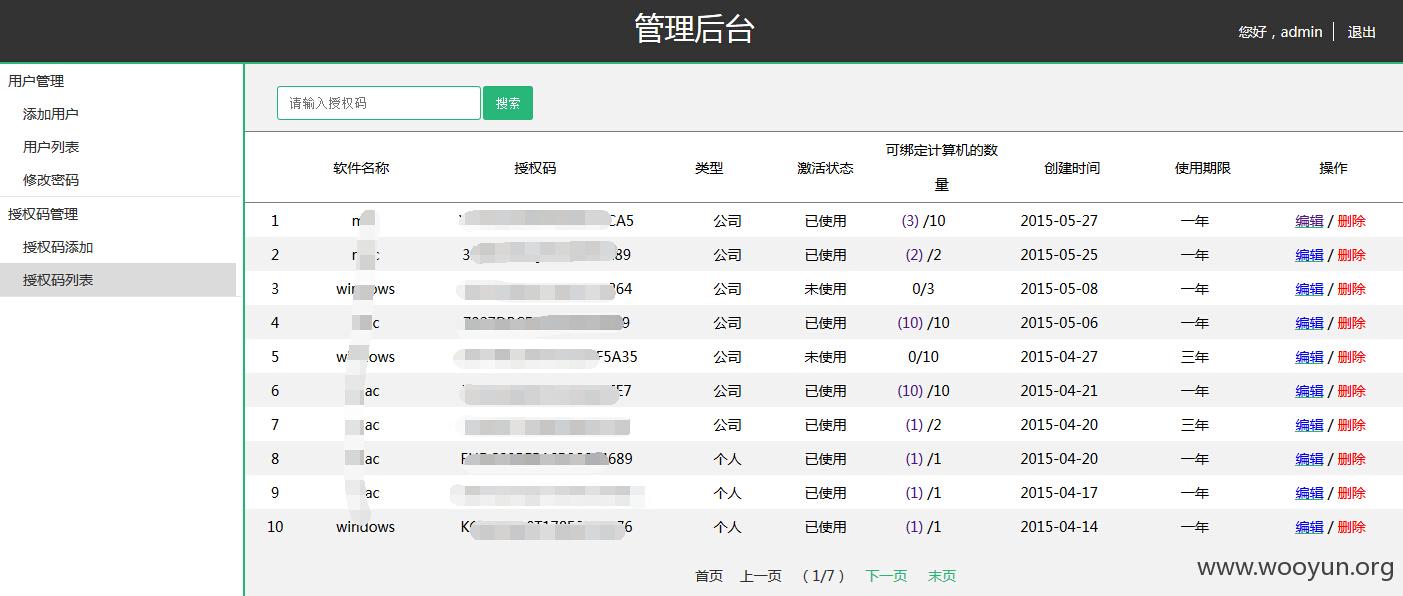Image resolution: width=1403 pixels, height=596 pixels.
Task: Click the windows name in row 10
Action: coord(365,527)
